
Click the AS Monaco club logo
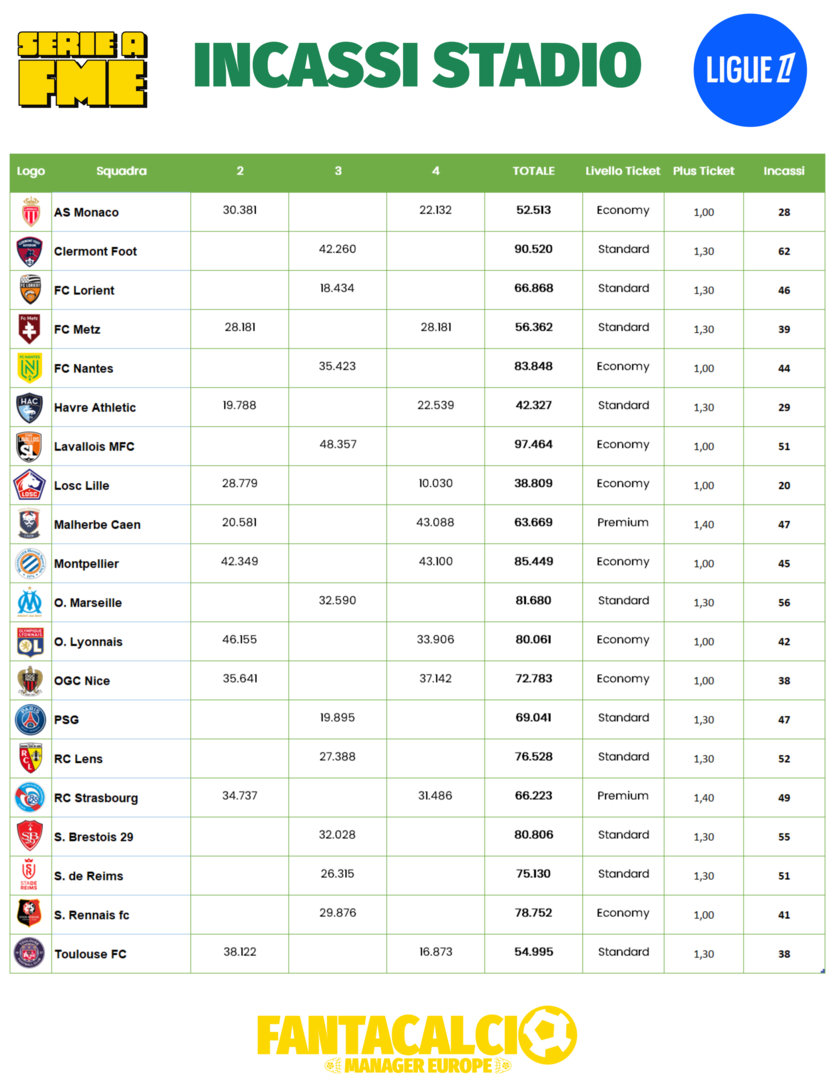click(30, 212)
